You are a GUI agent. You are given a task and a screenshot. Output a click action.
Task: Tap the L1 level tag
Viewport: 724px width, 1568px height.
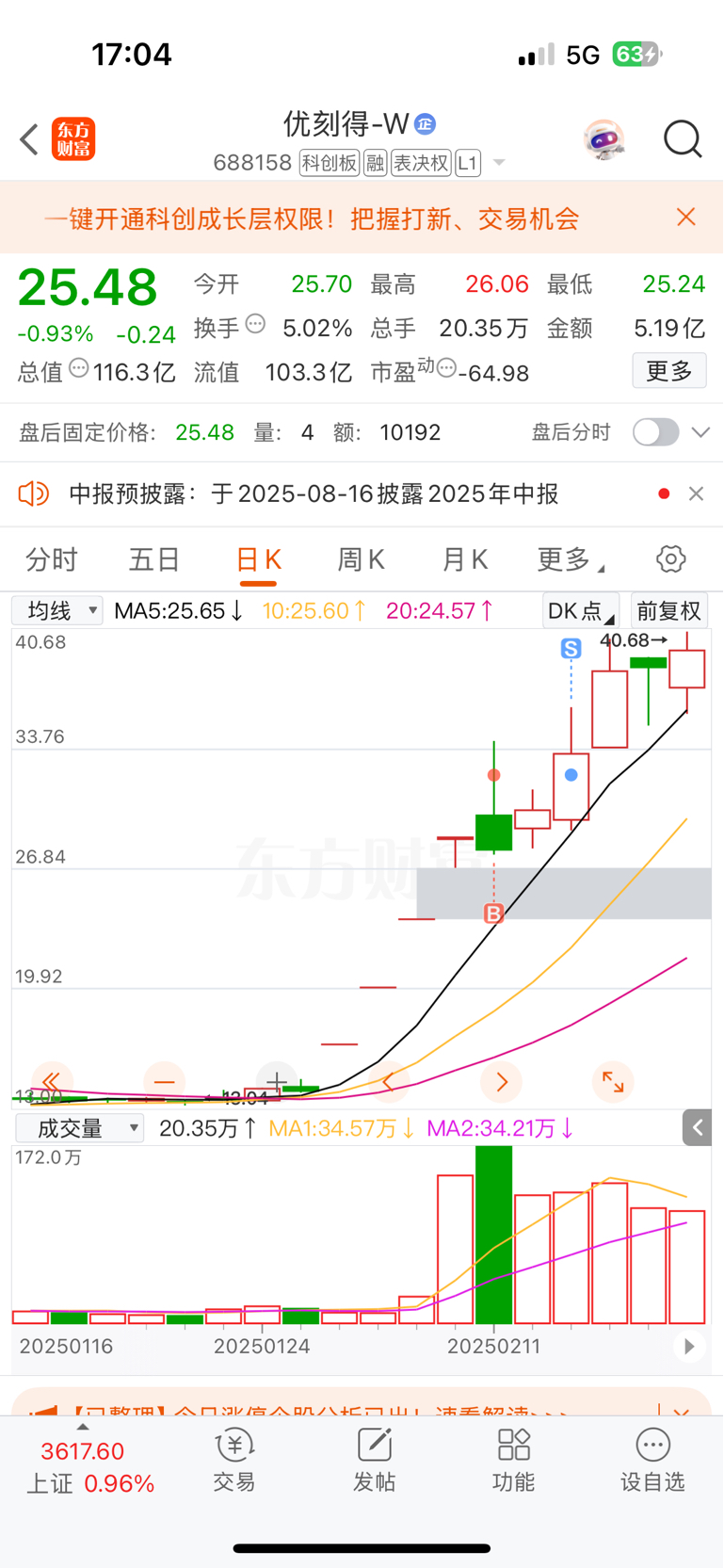(x=468, y=163)
